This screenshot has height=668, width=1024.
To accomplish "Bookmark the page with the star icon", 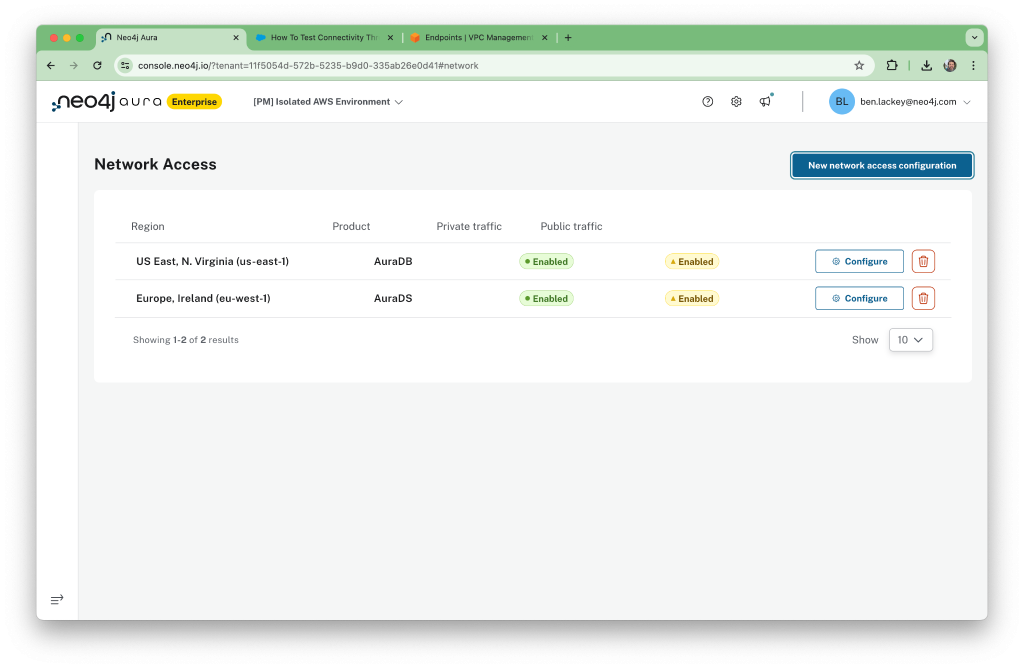I will [x=859, y=64].
